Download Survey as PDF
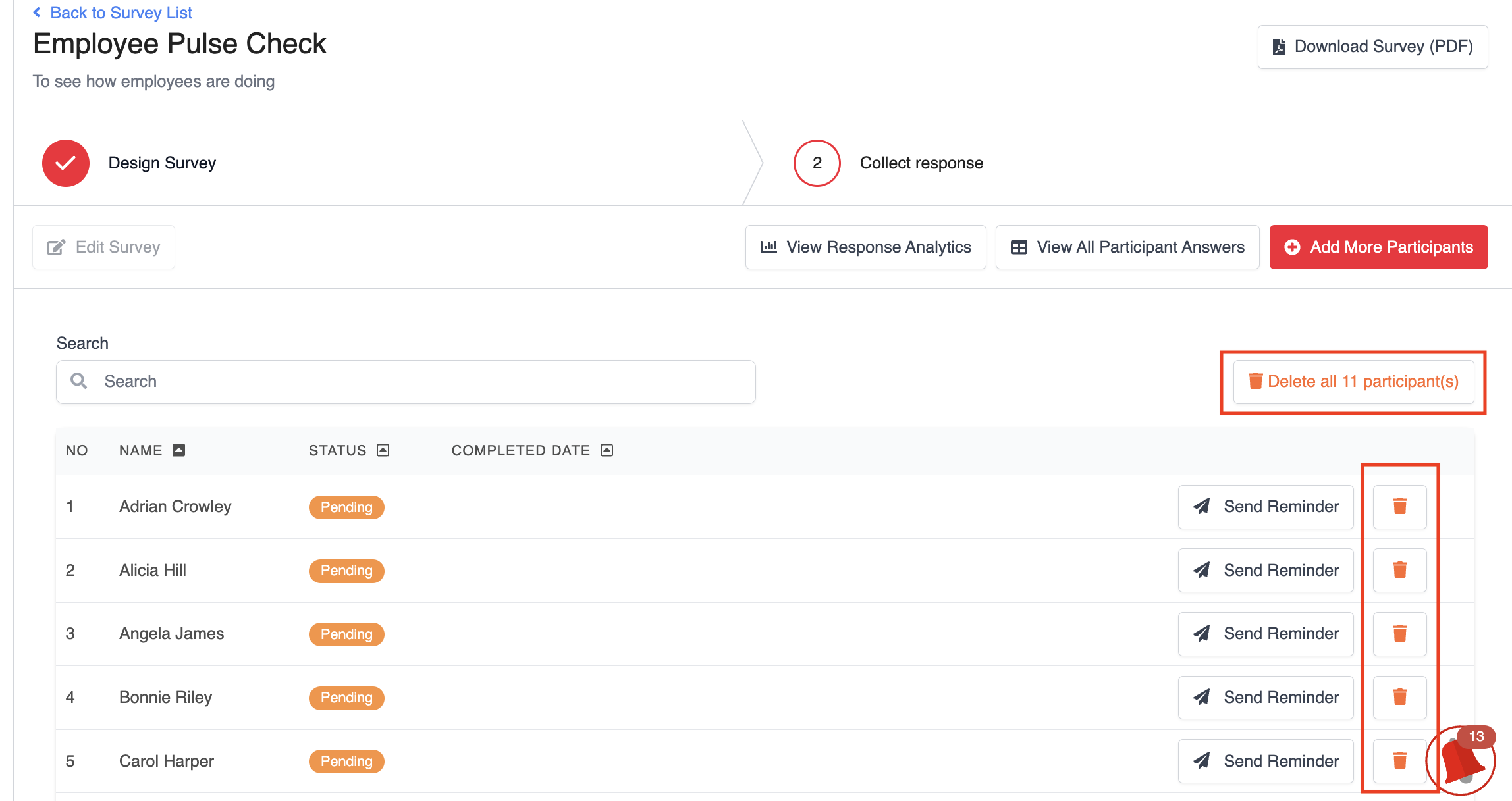The width and height of the screenshot is (1512, 801). coord(1372,47)
